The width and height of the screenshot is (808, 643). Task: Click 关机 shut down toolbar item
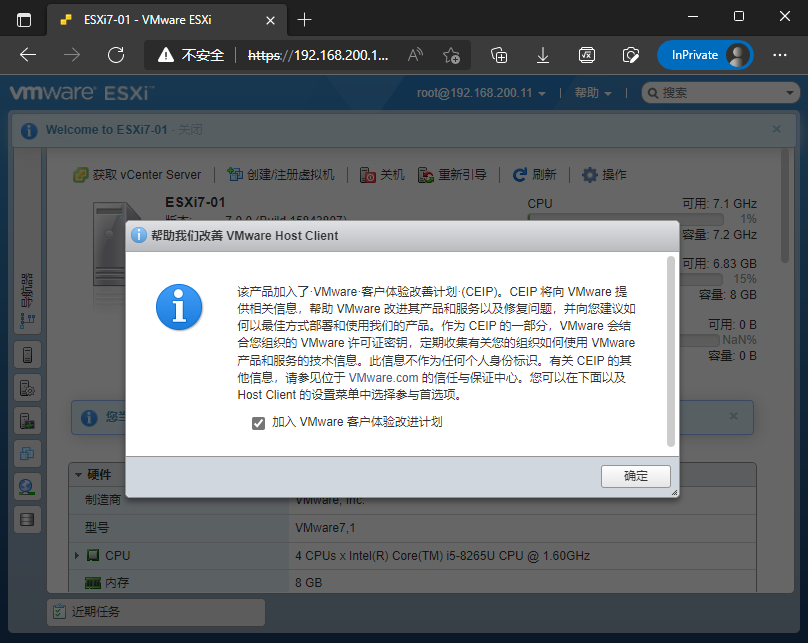(x=382, y=175)
